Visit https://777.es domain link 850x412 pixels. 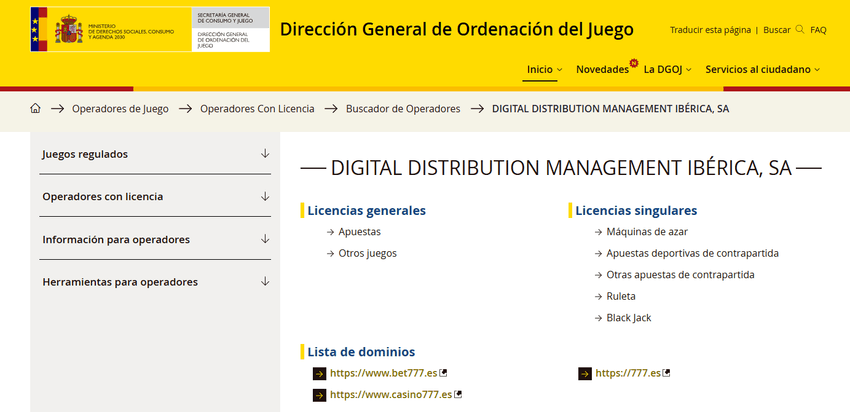tap(628, 373)
